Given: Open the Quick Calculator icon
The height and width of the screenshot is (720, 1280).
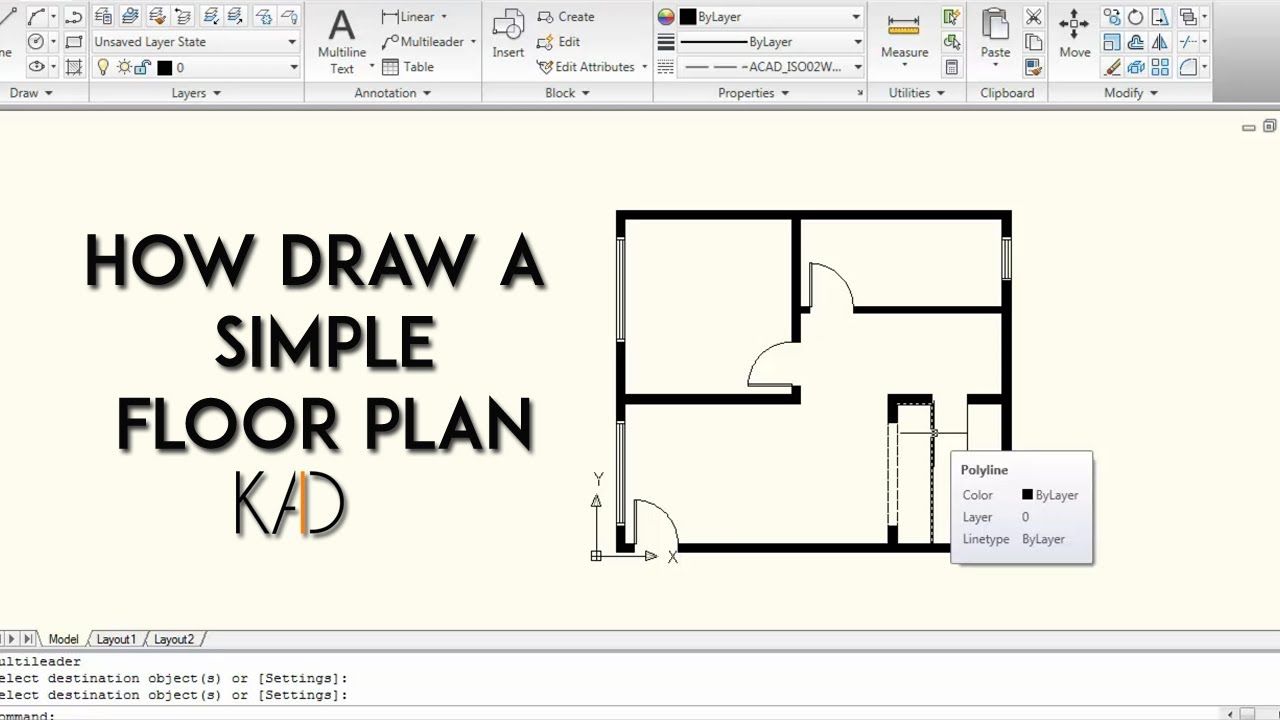Looking at the screenshot, I should pos(952,67).
